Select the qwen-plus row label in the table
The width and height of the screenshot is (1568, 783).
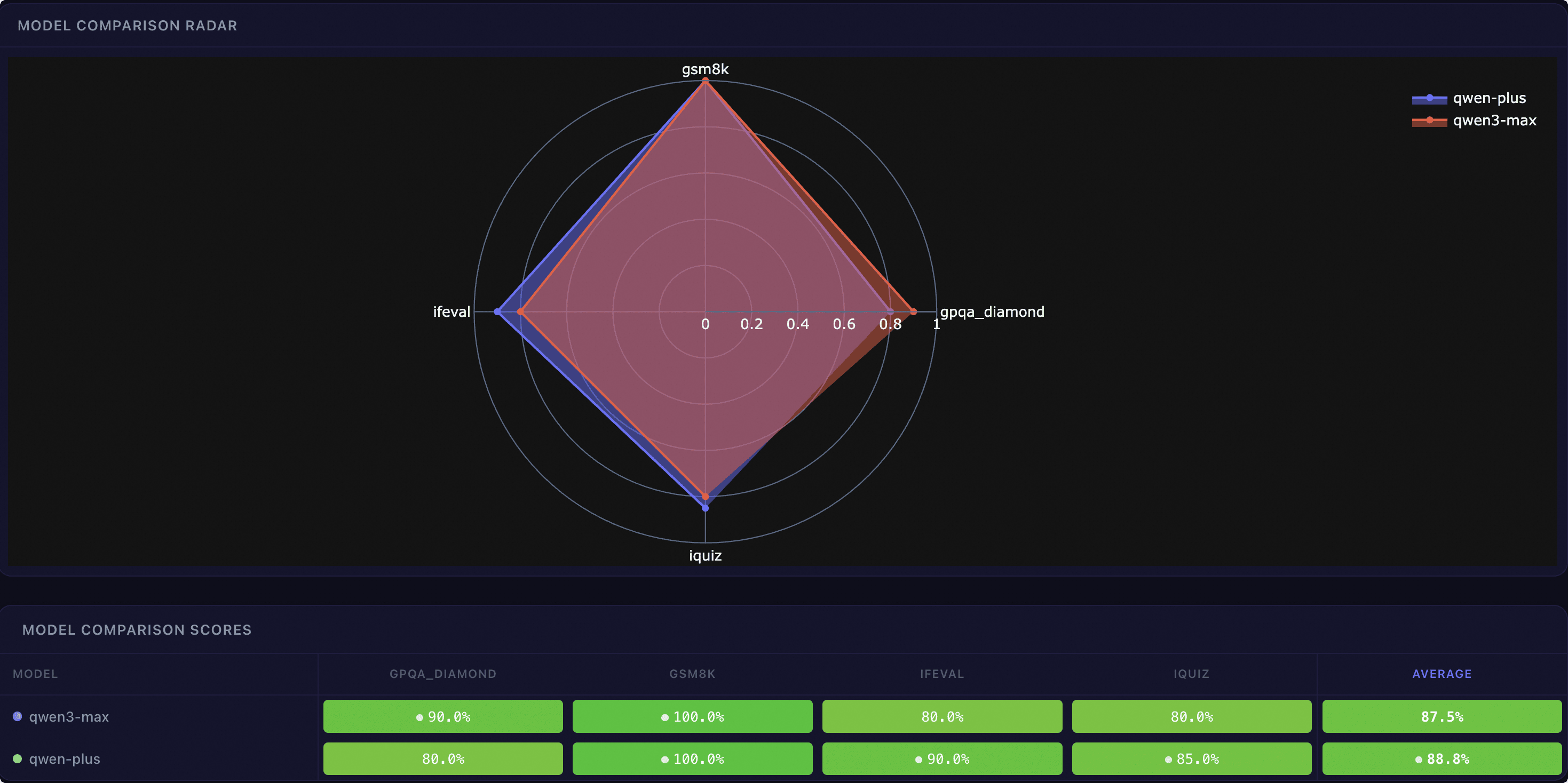coord(65,758)
